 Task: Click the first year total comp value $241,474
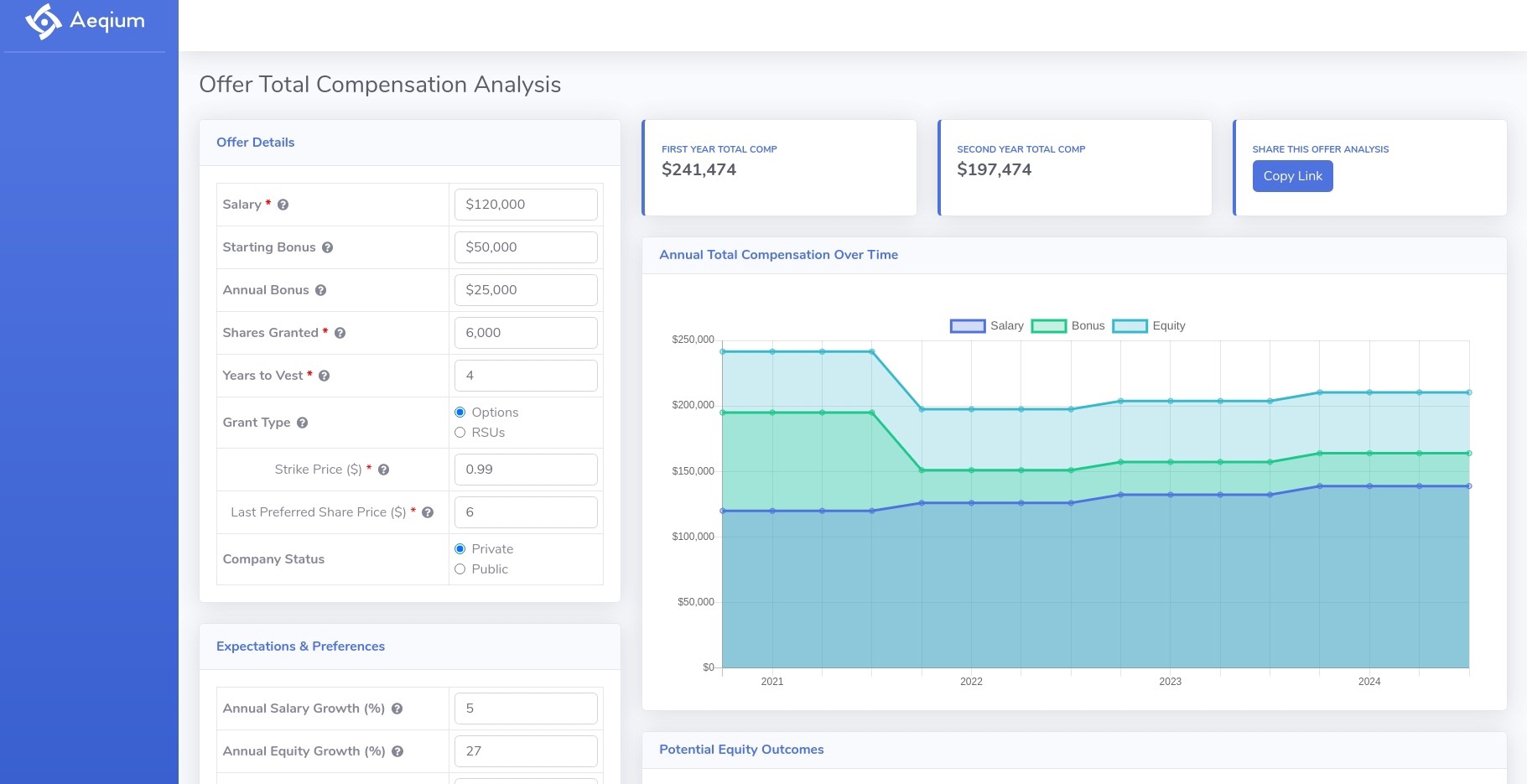tap(699, 169)
